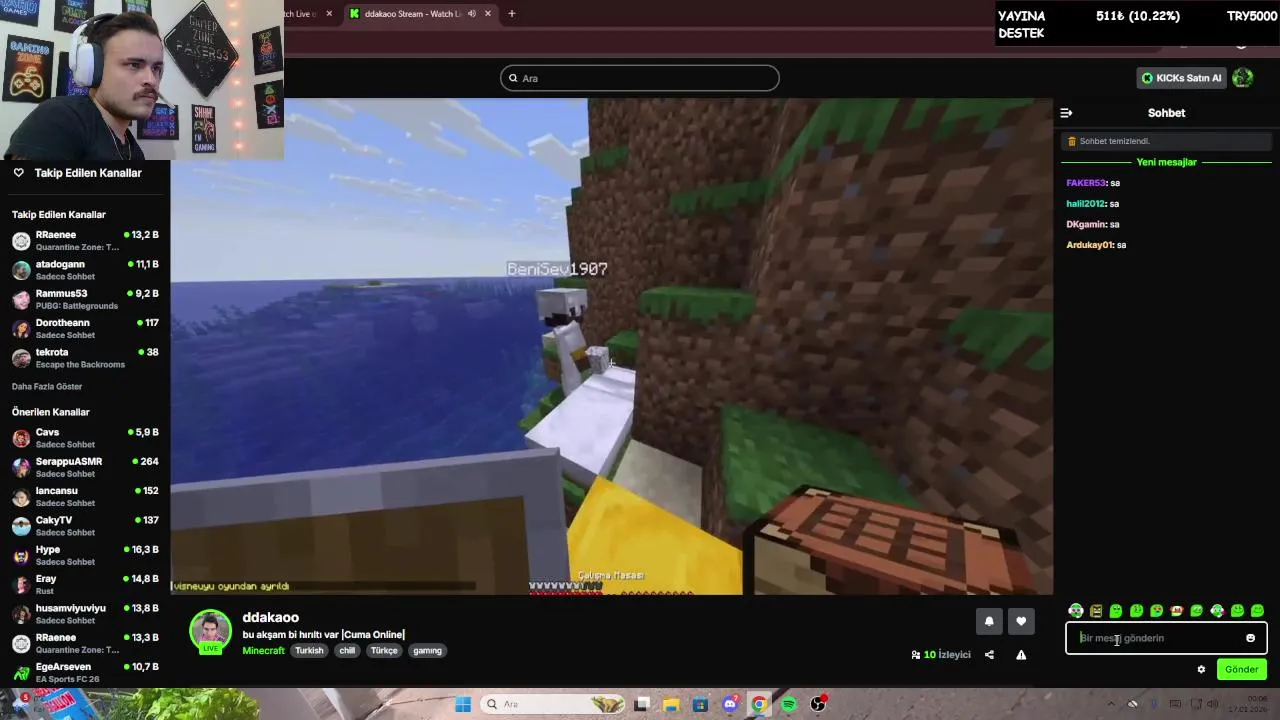Focus the Kick search field Ara
The width and height of the screenshot is (1280, 720).
pyautogui.click(x=640, y=78)
